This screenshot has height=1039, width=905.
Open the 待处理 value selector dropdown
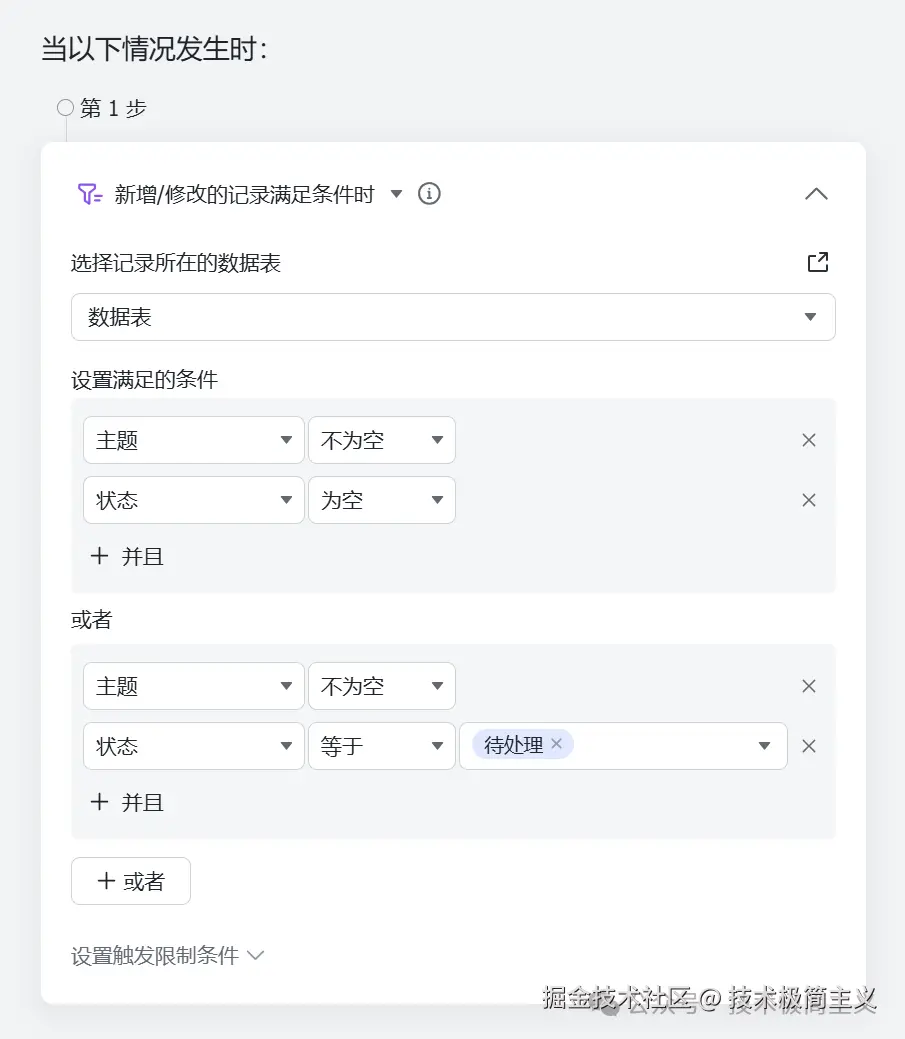click(766, 746)
